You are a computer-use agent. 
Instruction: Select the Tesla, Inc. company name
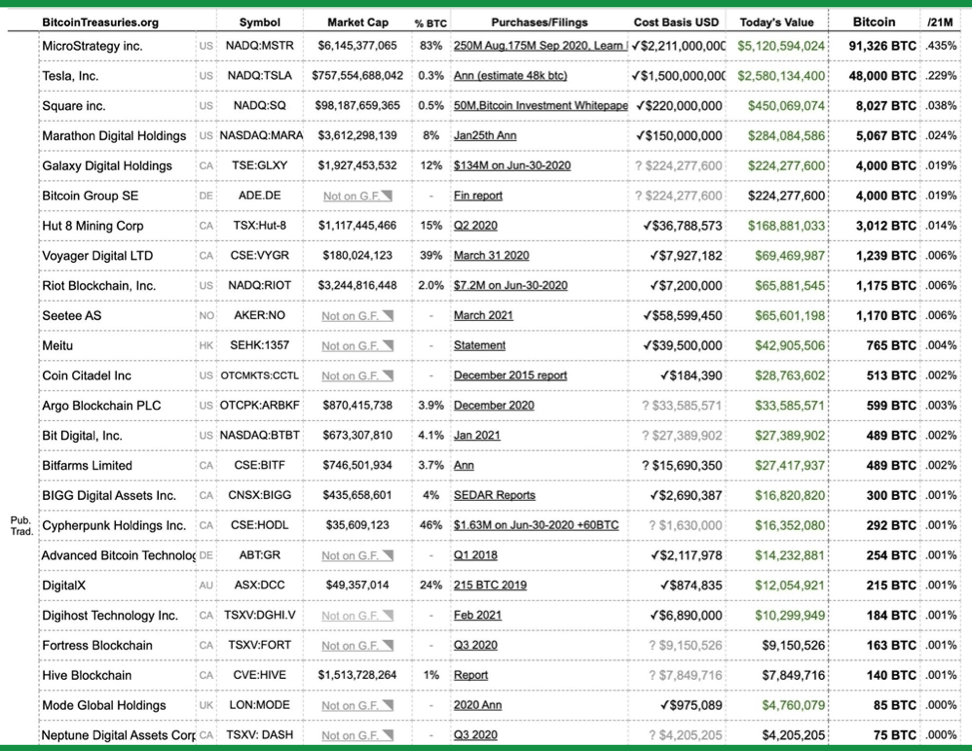70,76
